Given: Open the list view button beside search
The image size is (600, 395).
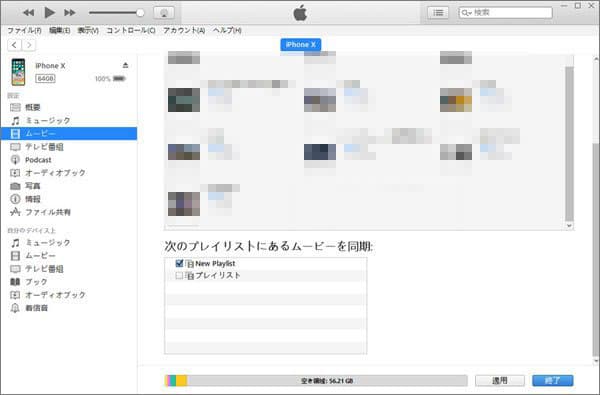Looking at the screenshot, I should click(x=438, y=13).
